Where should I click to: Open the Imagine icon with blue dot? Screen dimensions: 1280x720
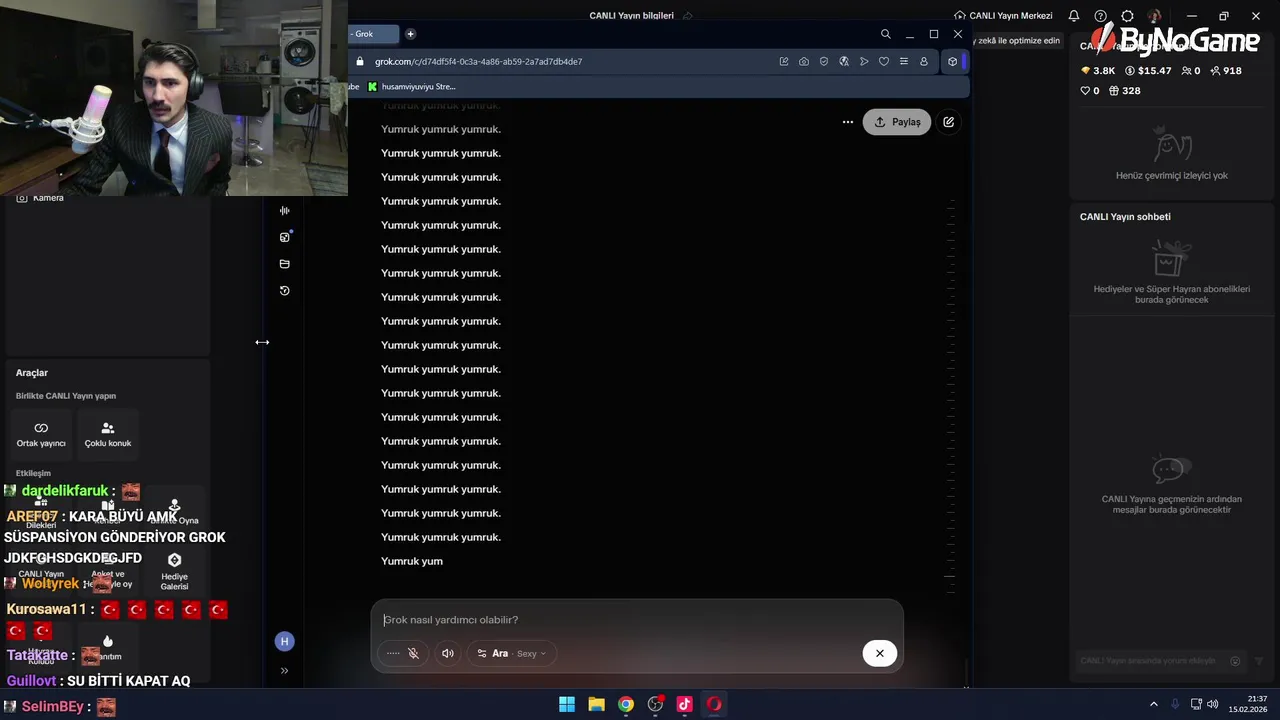pyautogui.click(x=284, y=237)
